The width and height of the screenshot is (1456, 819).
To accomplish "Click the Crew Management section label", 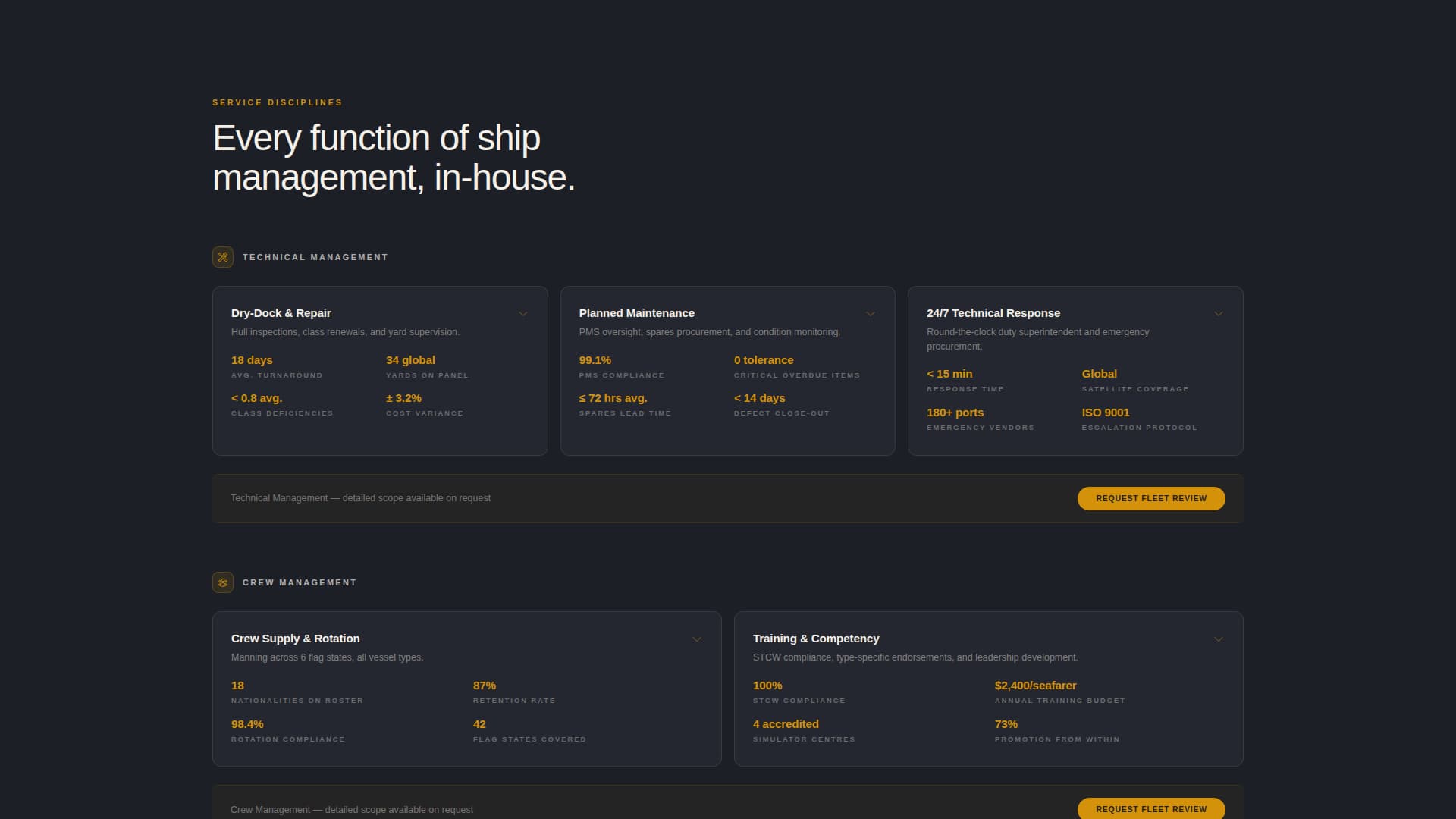I will 299,582.
